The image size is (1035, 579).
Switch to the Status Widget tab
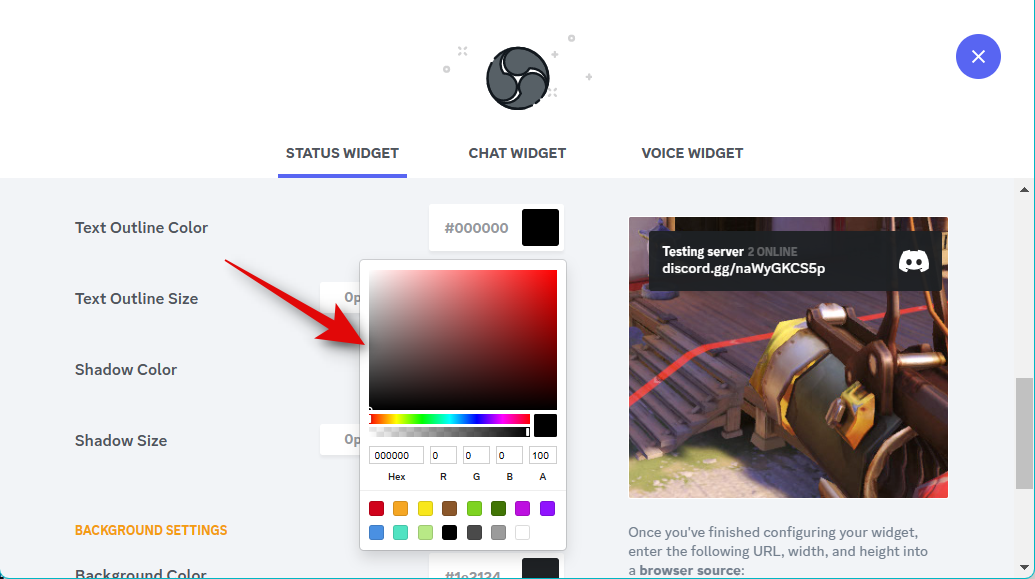tap(342, 153)
